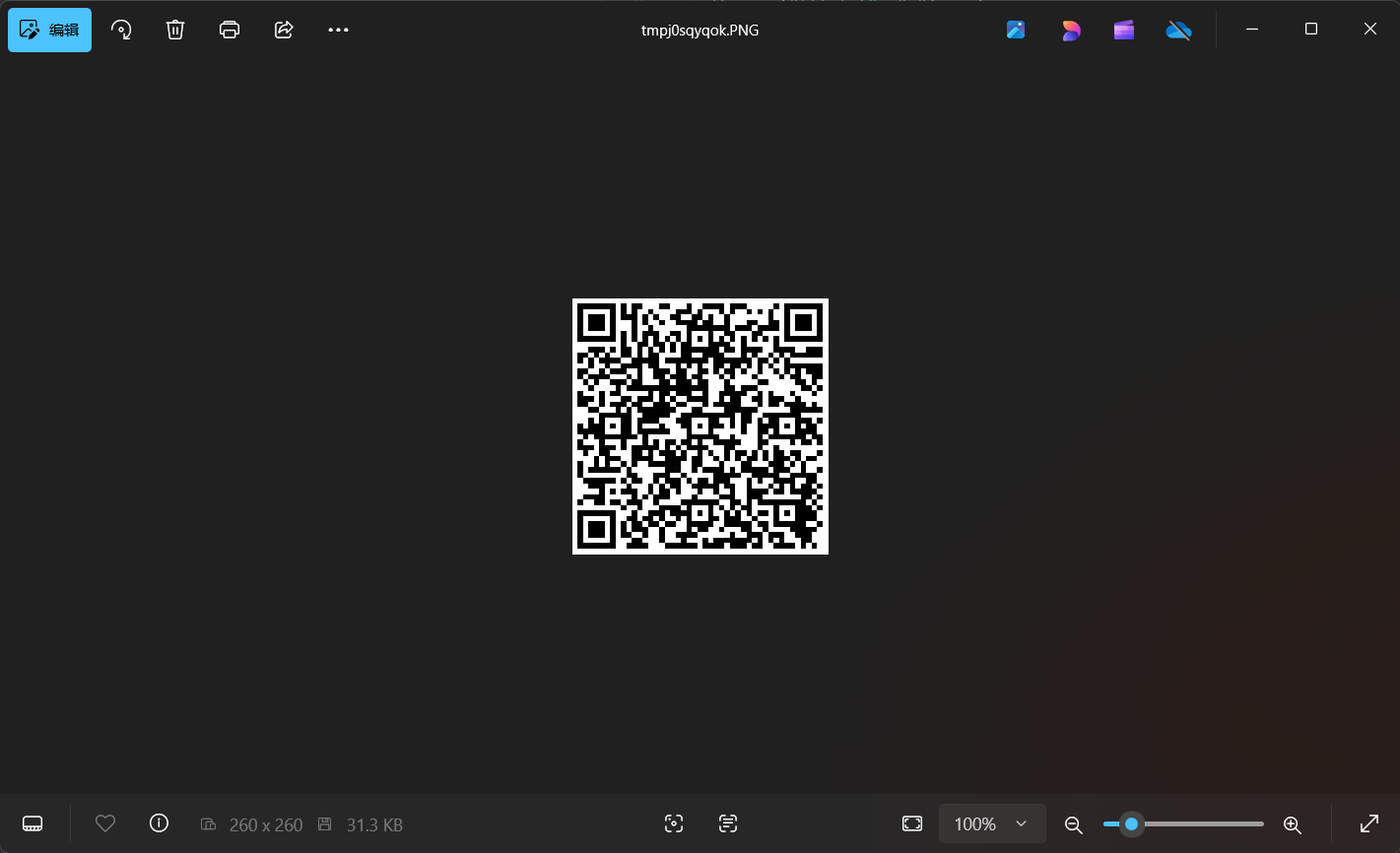Launch Microsoft Designer app icon
Screen dimensions: 1400x853
[1071, 30]
